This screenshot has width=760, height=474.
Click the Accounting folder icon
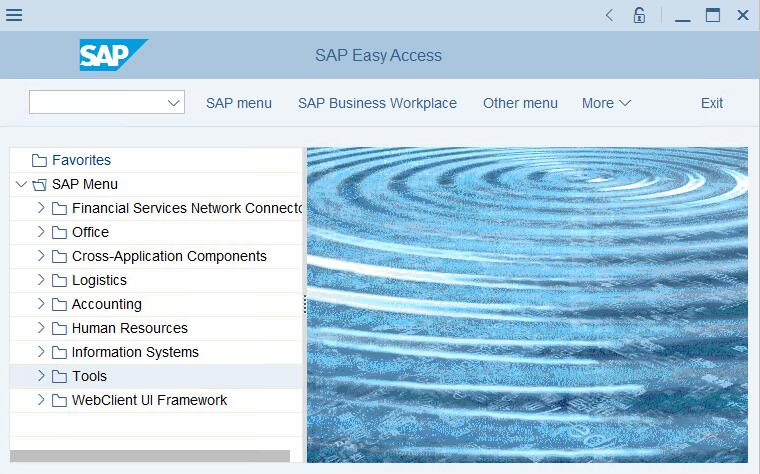point(59,304)
